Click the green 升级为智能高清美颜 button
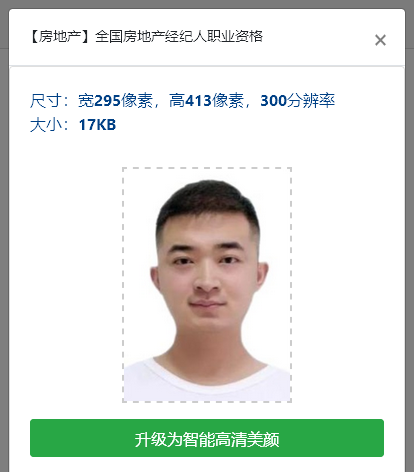Viewport: 414px width, 472px height. pos(207,438)
